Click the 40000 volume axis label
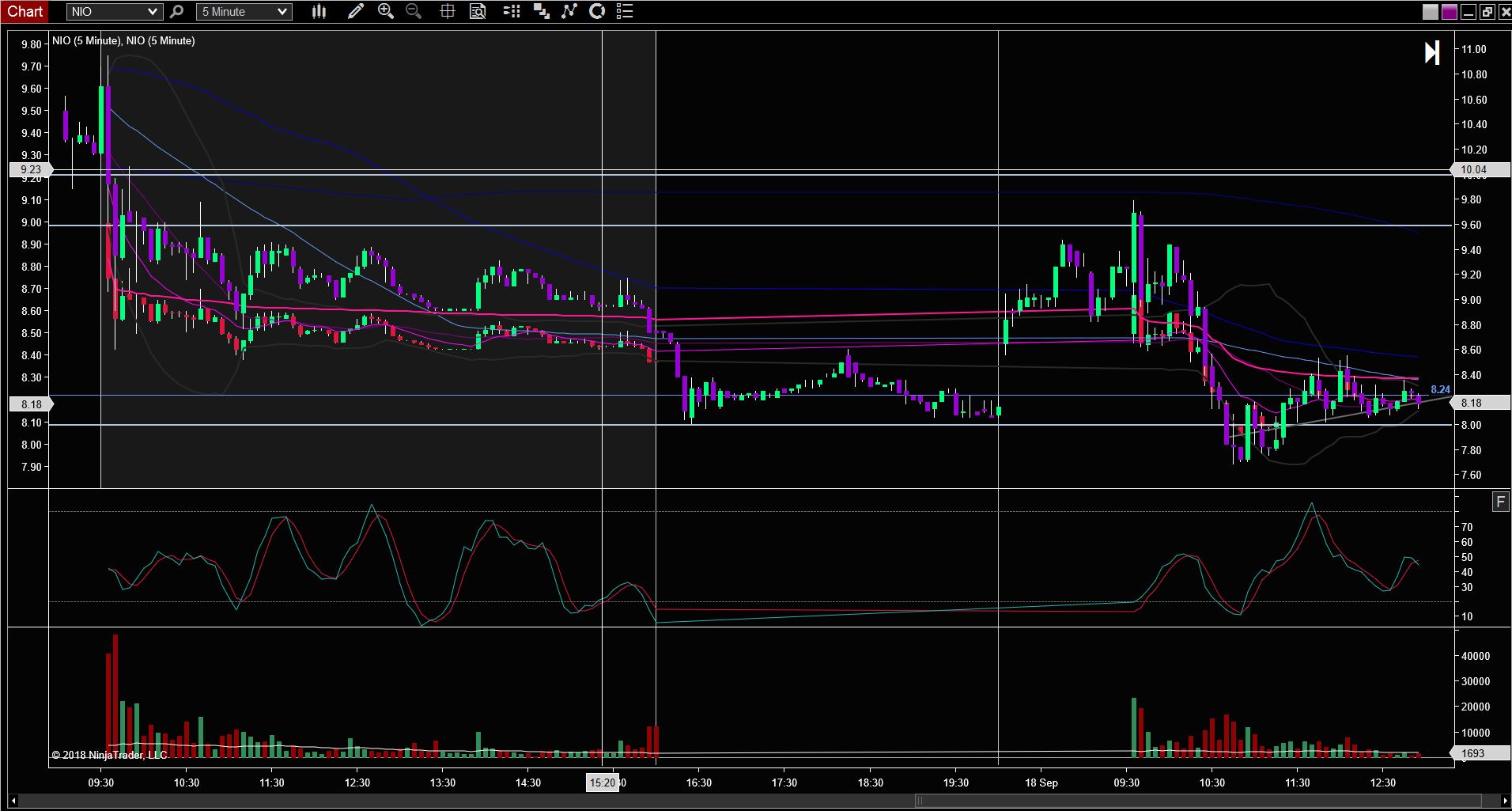The image size is (1512, 811). point(1476,656)
